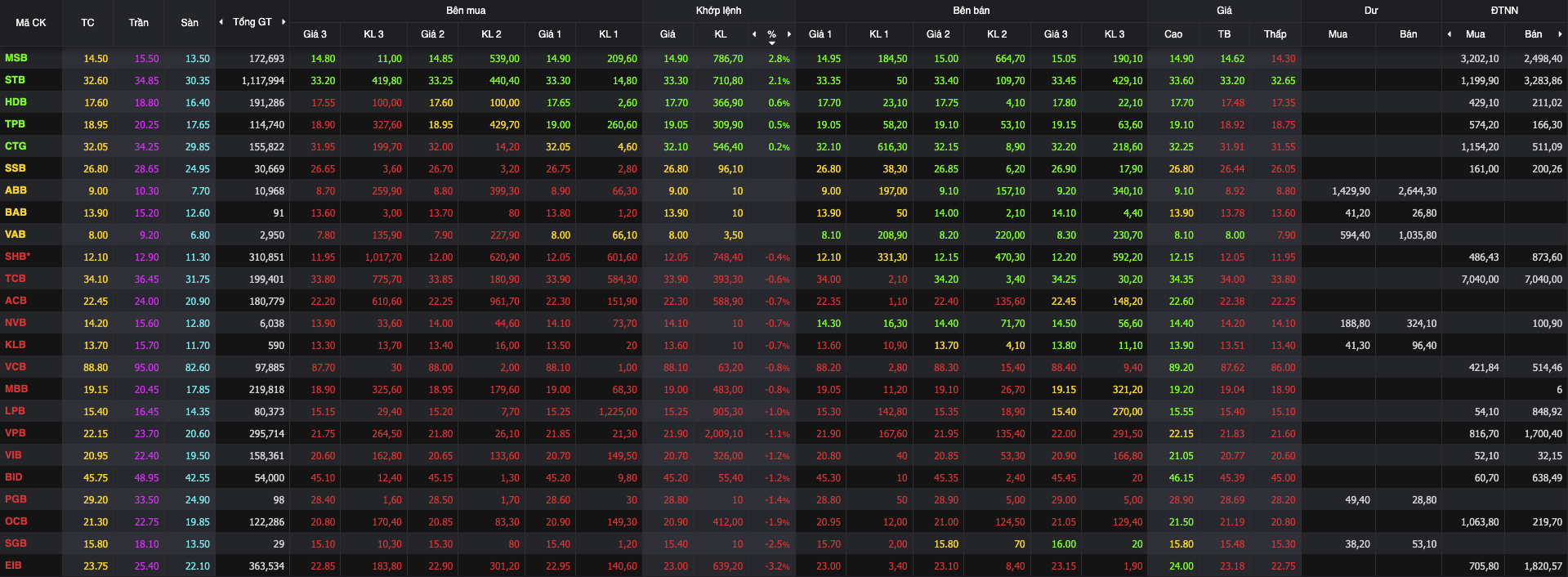The image size is (1568, 577).
Task: Select the TPB ticker symbol
Action: (16, 124)
